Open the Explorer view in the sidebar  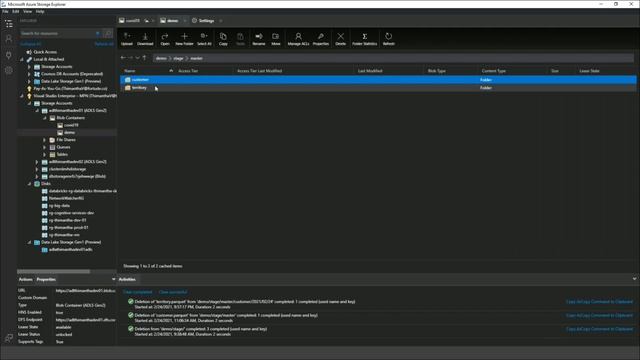9,24
